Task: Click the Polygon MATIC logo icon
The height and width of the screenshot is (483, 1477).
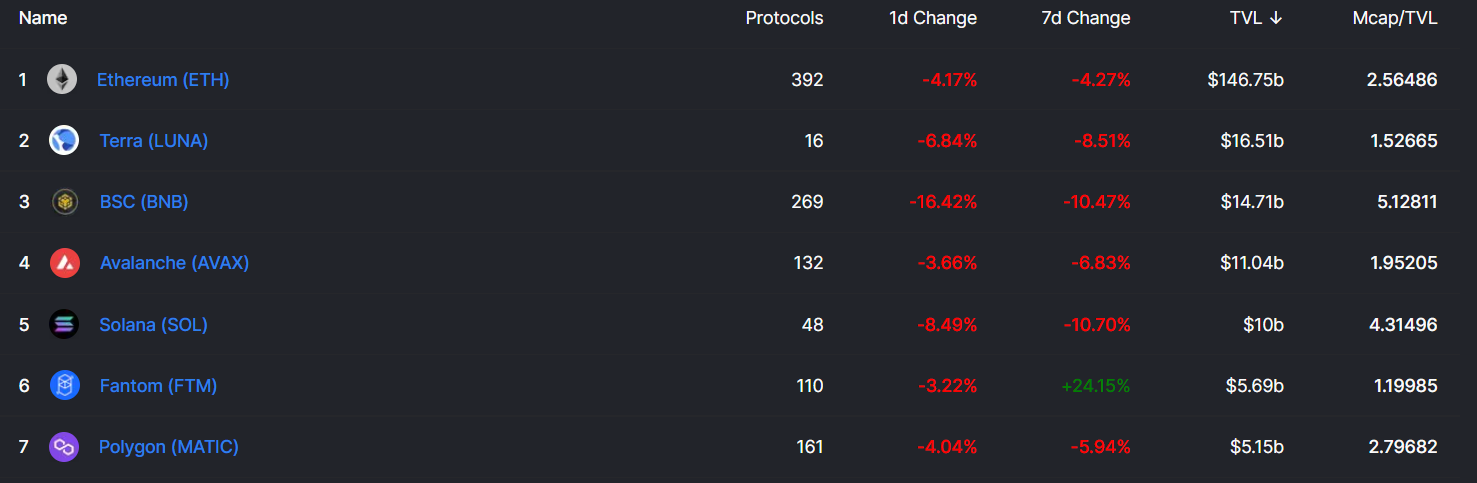Action: [64, 446]
